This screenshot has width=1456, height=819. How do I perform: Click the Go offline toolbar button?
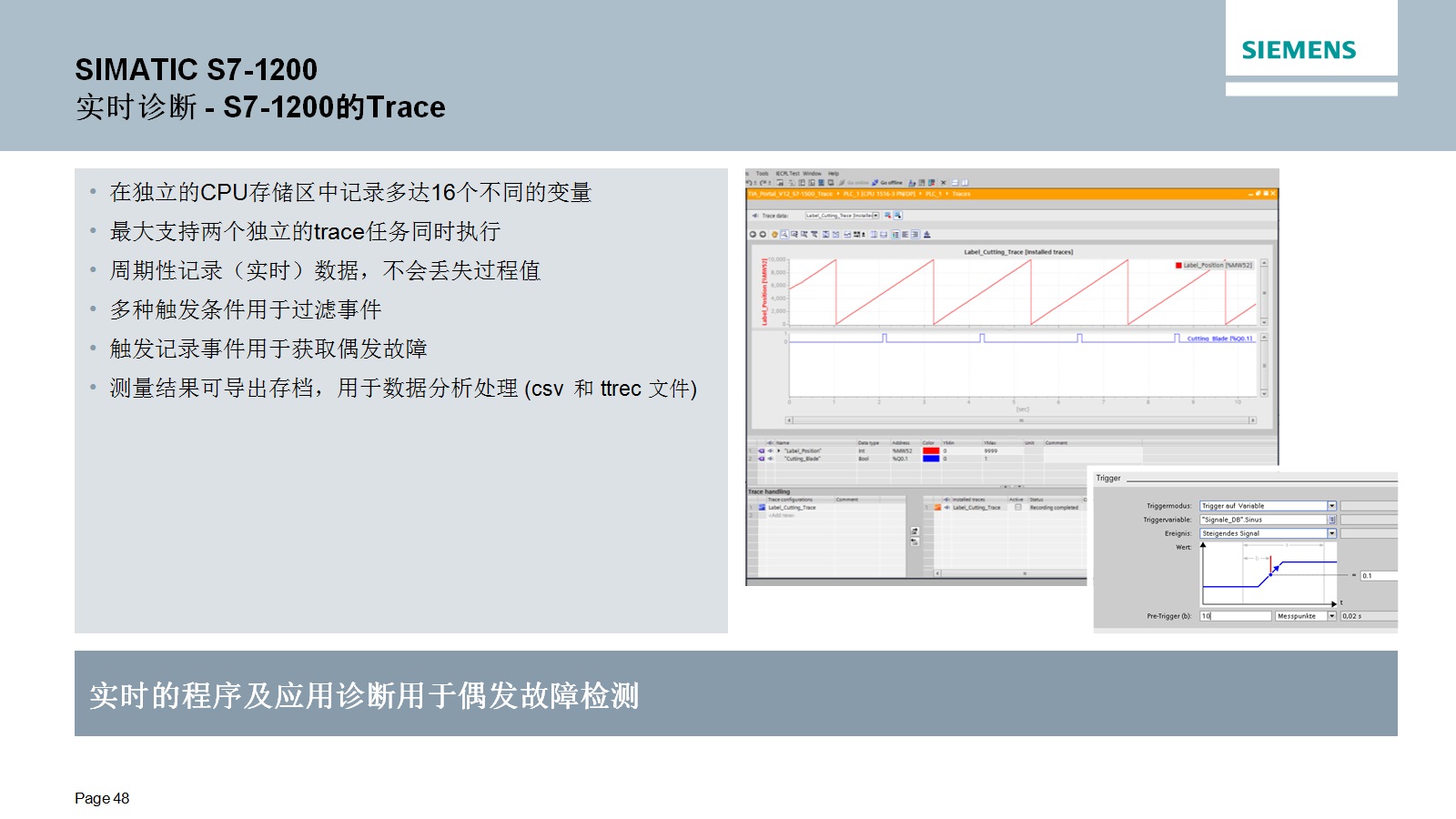(x=887, y=183)
